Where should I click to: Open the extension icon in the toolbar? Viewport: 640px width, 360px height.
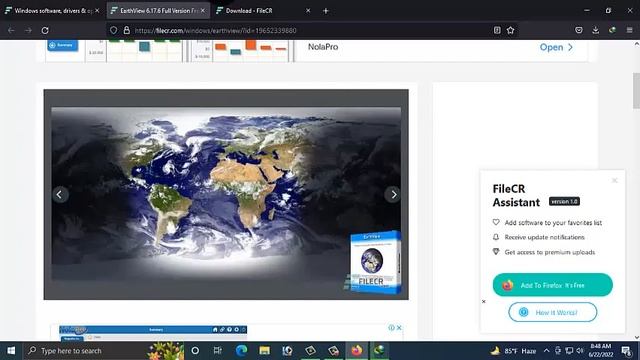pos(612,30)
